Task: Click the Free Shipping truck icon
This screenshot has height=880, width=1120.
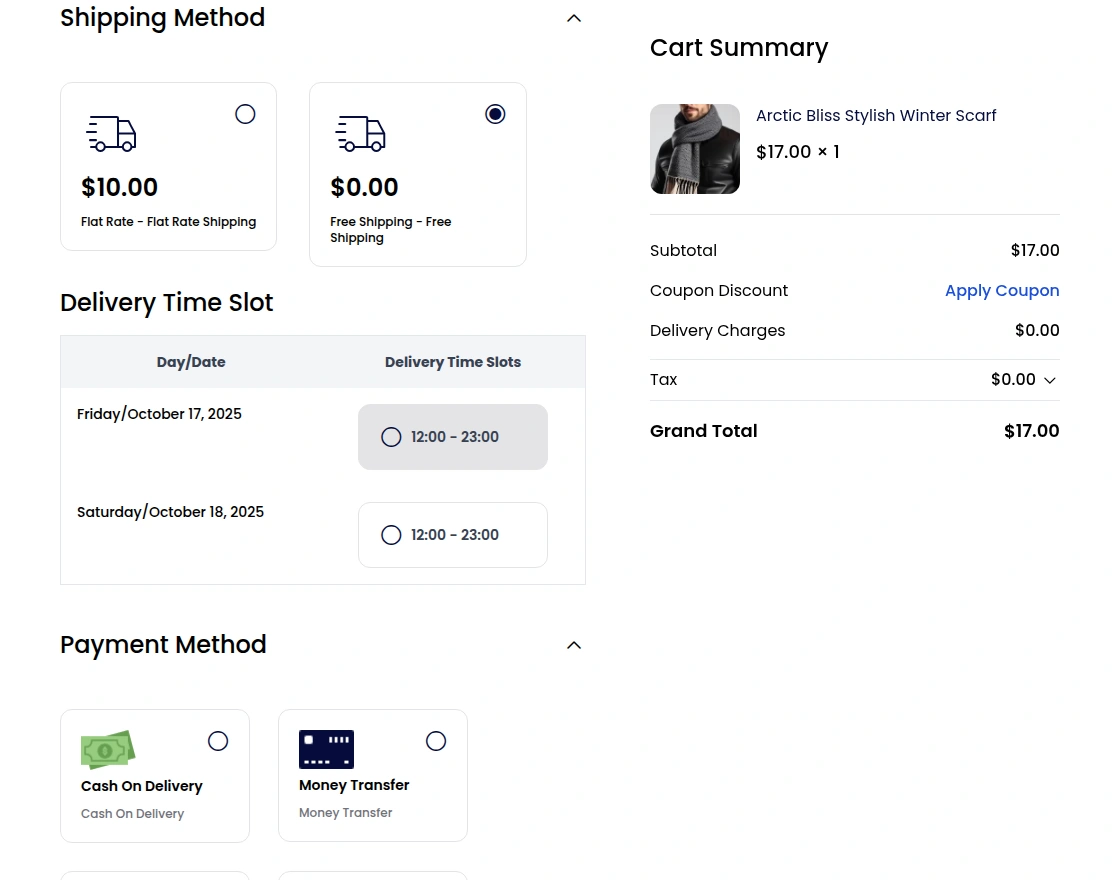Action: click(x=360, y=133)
